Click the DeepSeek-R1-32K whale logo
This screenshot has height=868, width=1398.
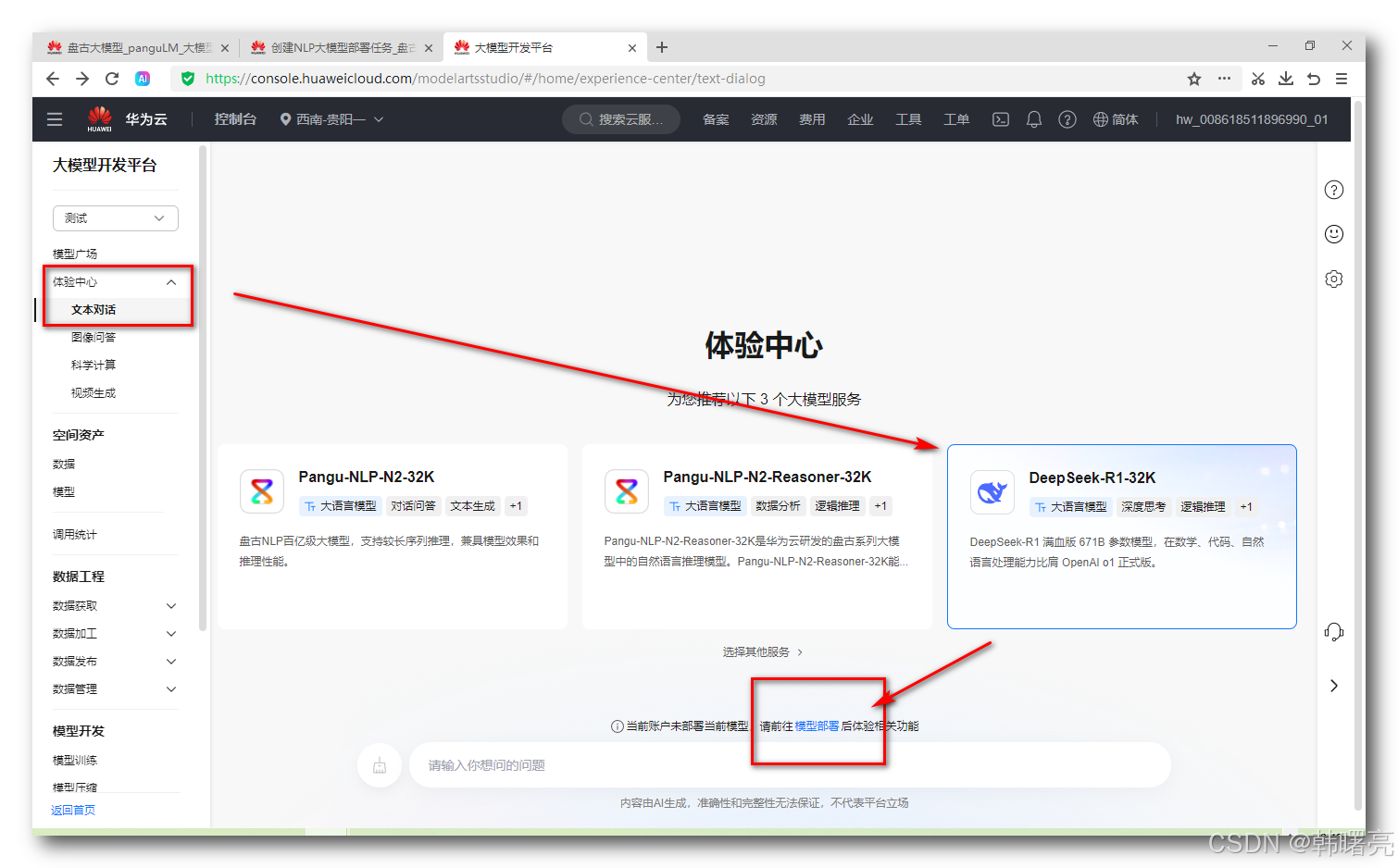[x=992, y=492]
